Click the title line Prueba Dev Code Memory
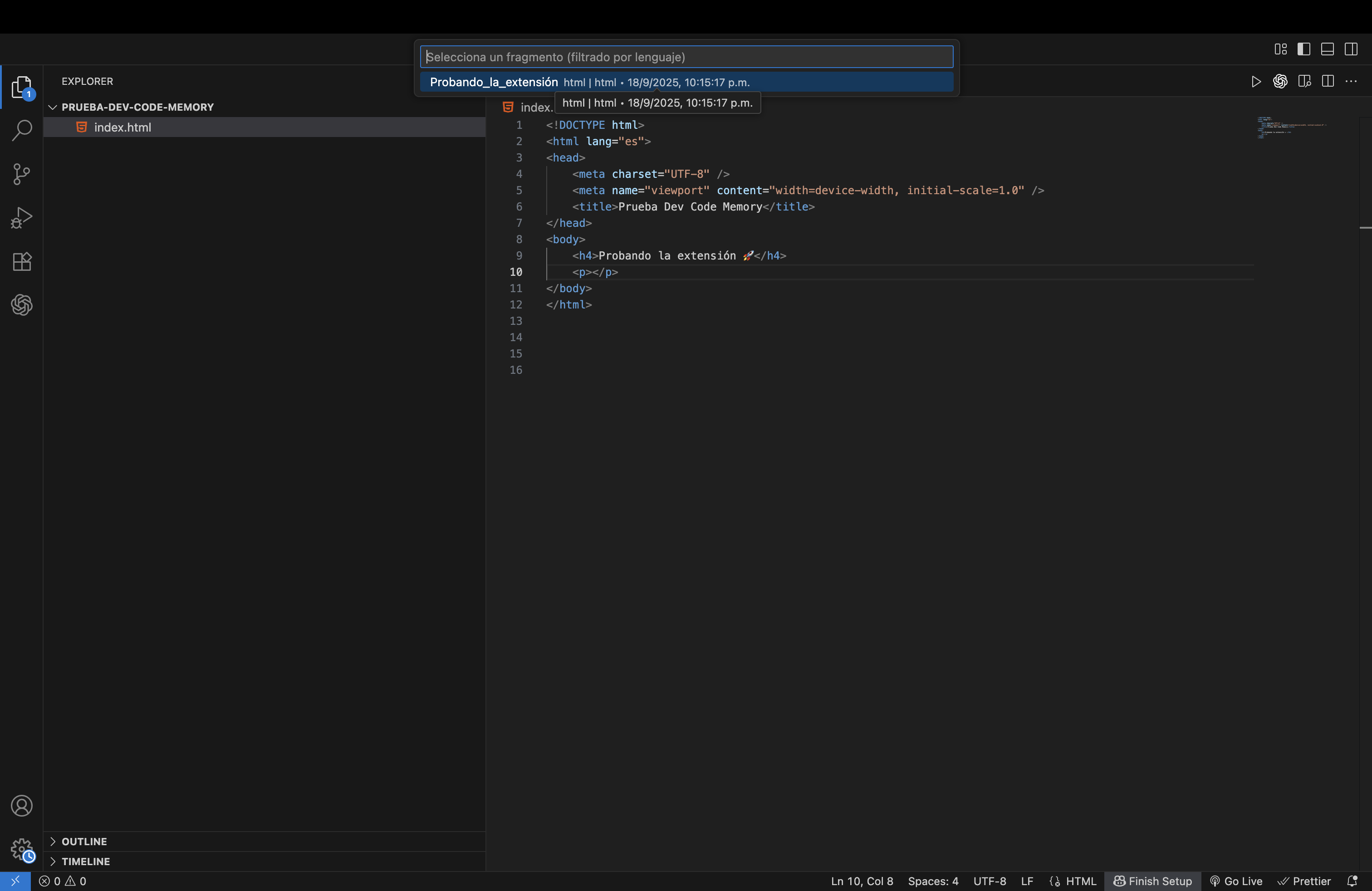 click(694, 207)
